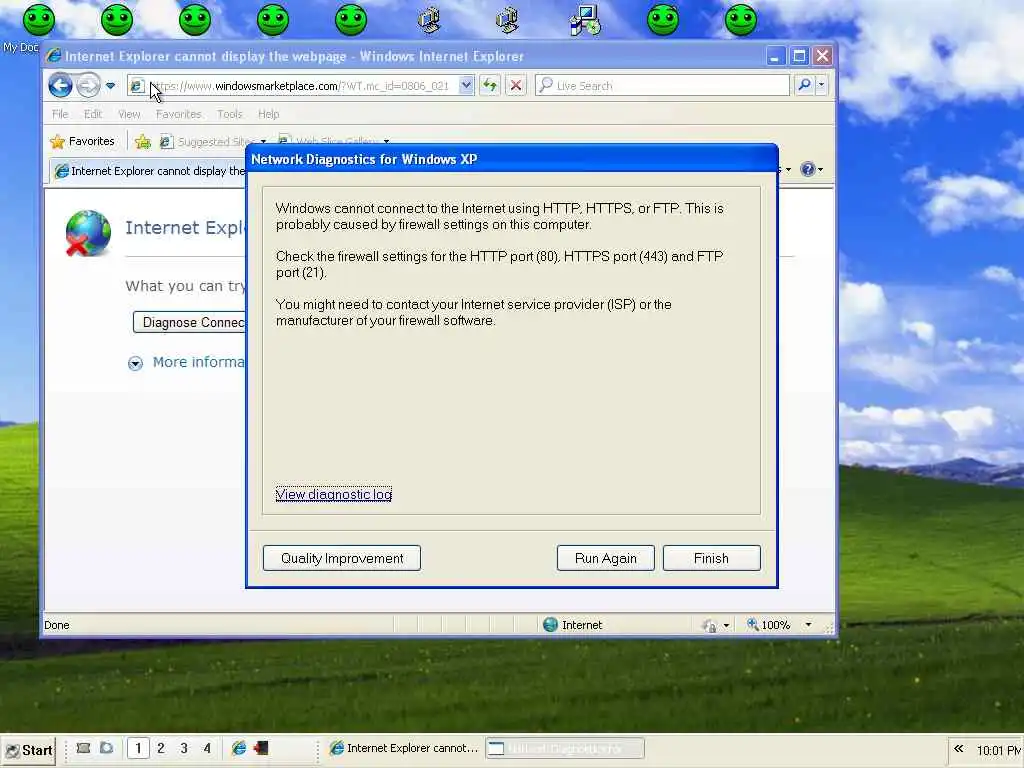The image size is (1024, 768).
Task: Click the More information link text
Action: [x=199, y=362]
